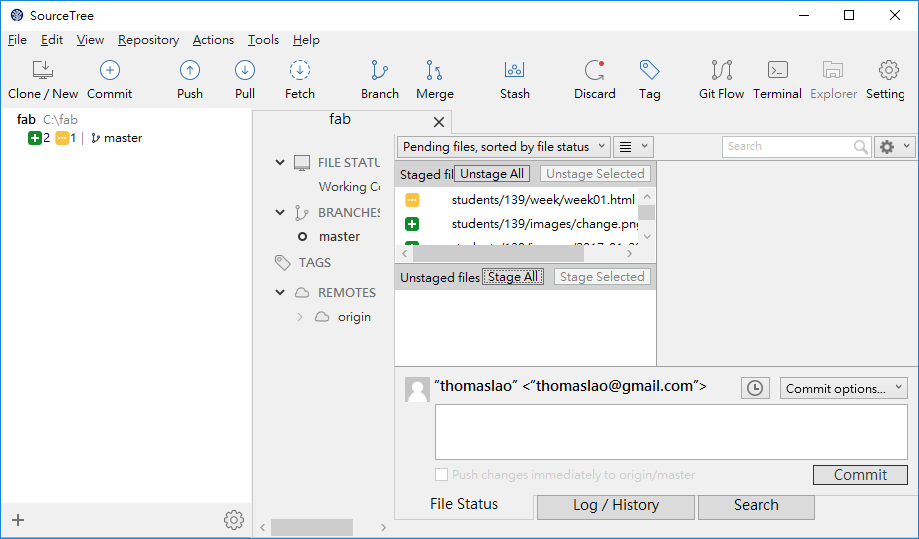Open the Commit options dropdown
Screen dimensions: 919x539
[843, 388]
